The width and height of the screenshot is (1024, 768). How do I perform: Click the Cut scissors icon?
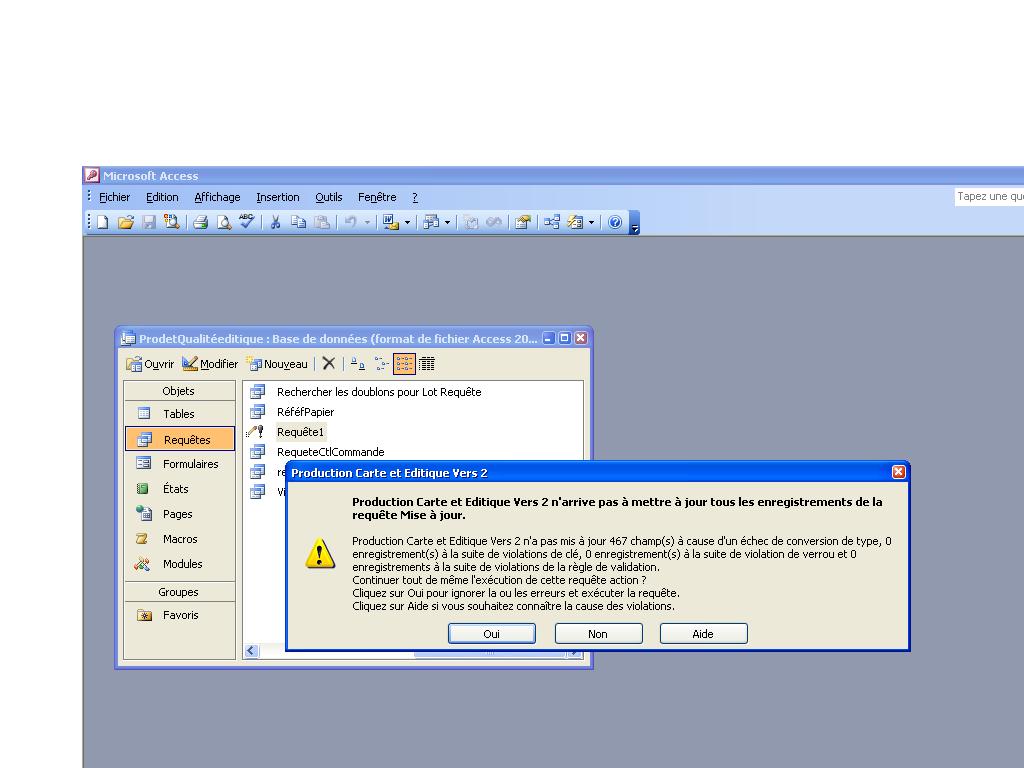(276, 222)
